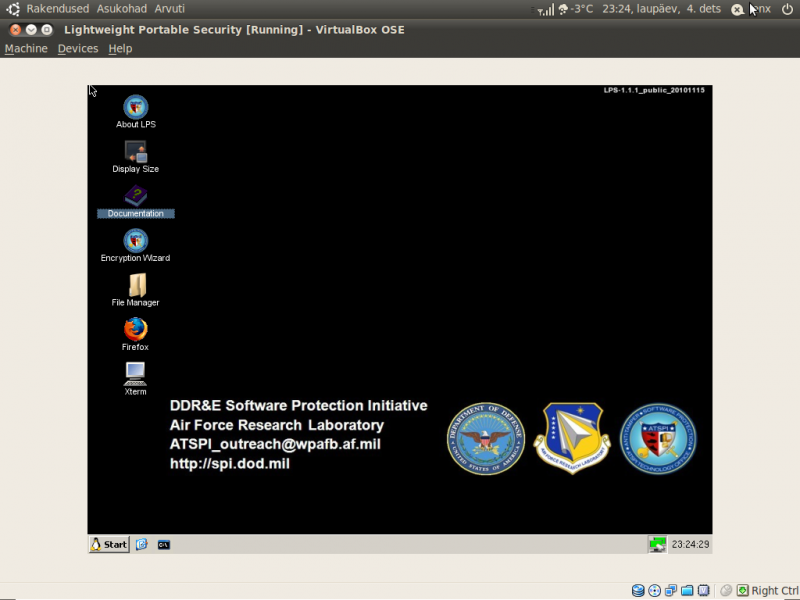Click the network adapters indicator icon
This screenshot has height=600, width=800.
[x=670, y=590]
